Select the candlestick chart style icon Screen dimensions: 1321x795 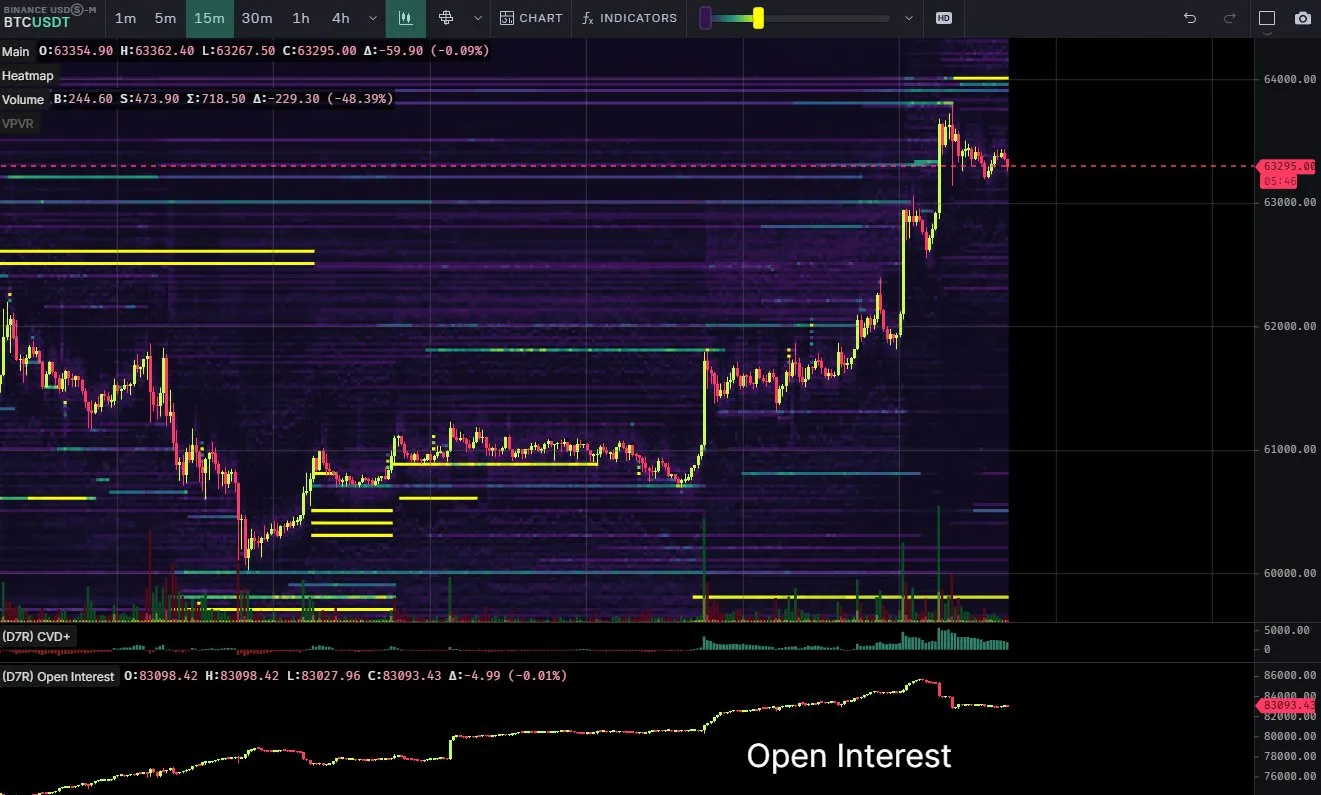[x=406, y=18]
